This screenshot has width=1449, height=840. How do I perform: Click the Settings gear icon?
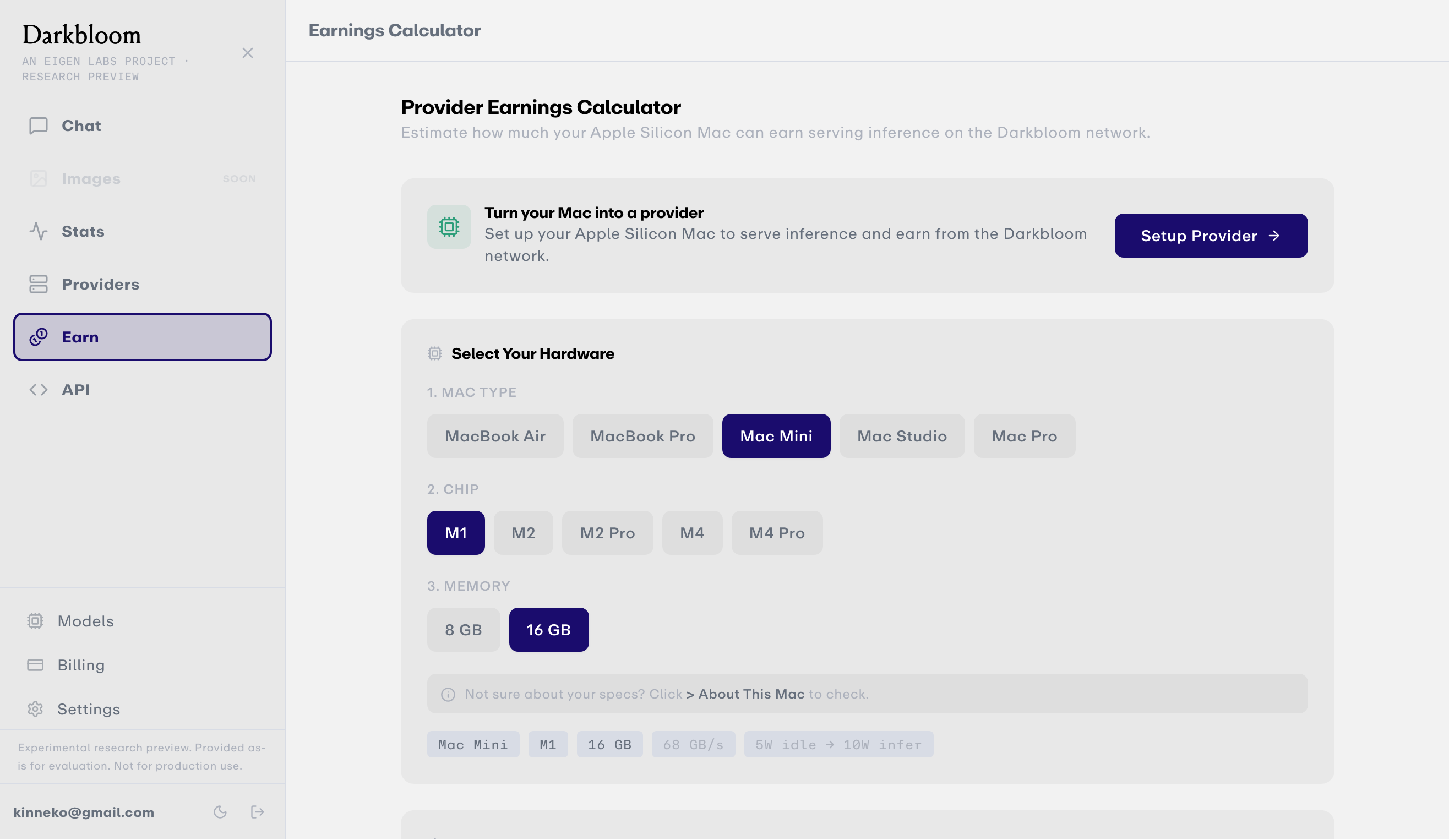point(35,710)
